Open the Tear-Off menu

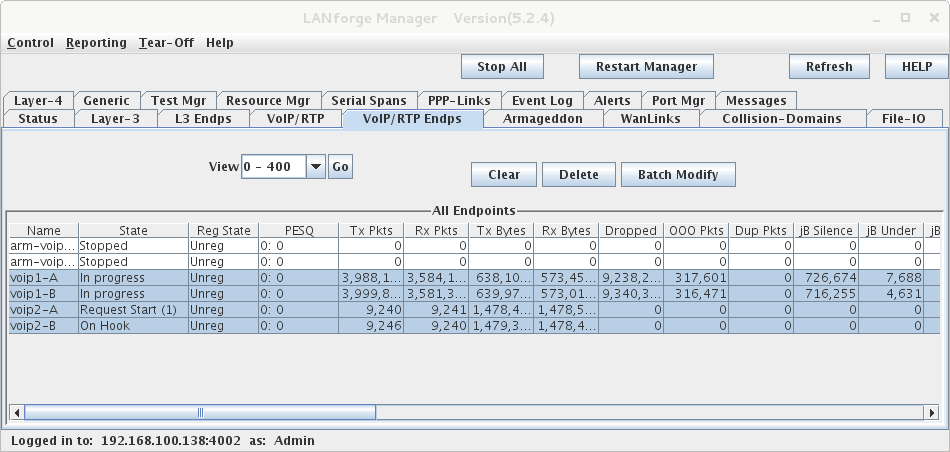[x=166, y=43]
